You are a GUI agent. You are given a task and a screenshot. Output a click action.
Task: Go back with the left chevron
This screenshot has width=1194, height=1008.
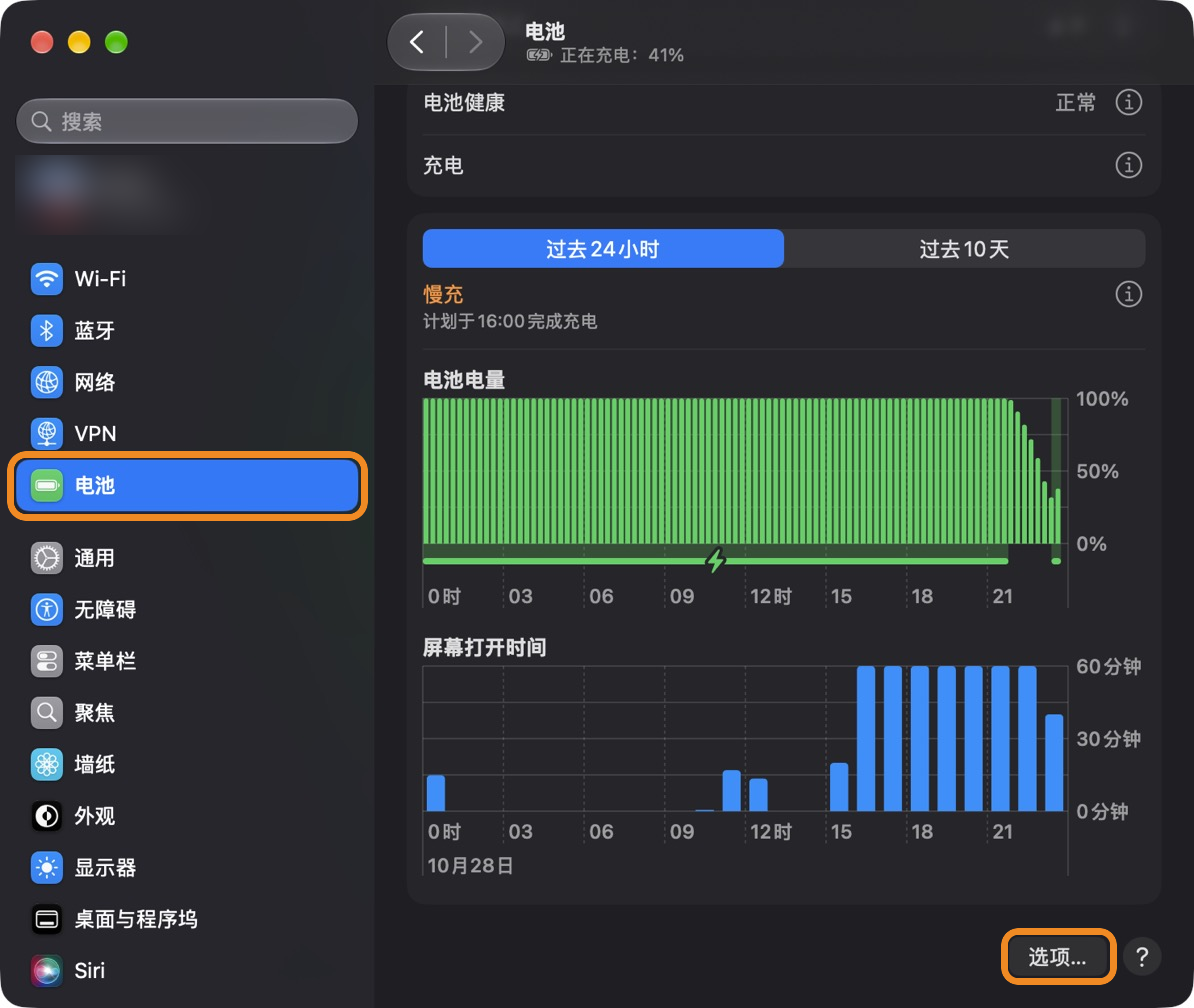pyautogui.click(x=417, y=42)
